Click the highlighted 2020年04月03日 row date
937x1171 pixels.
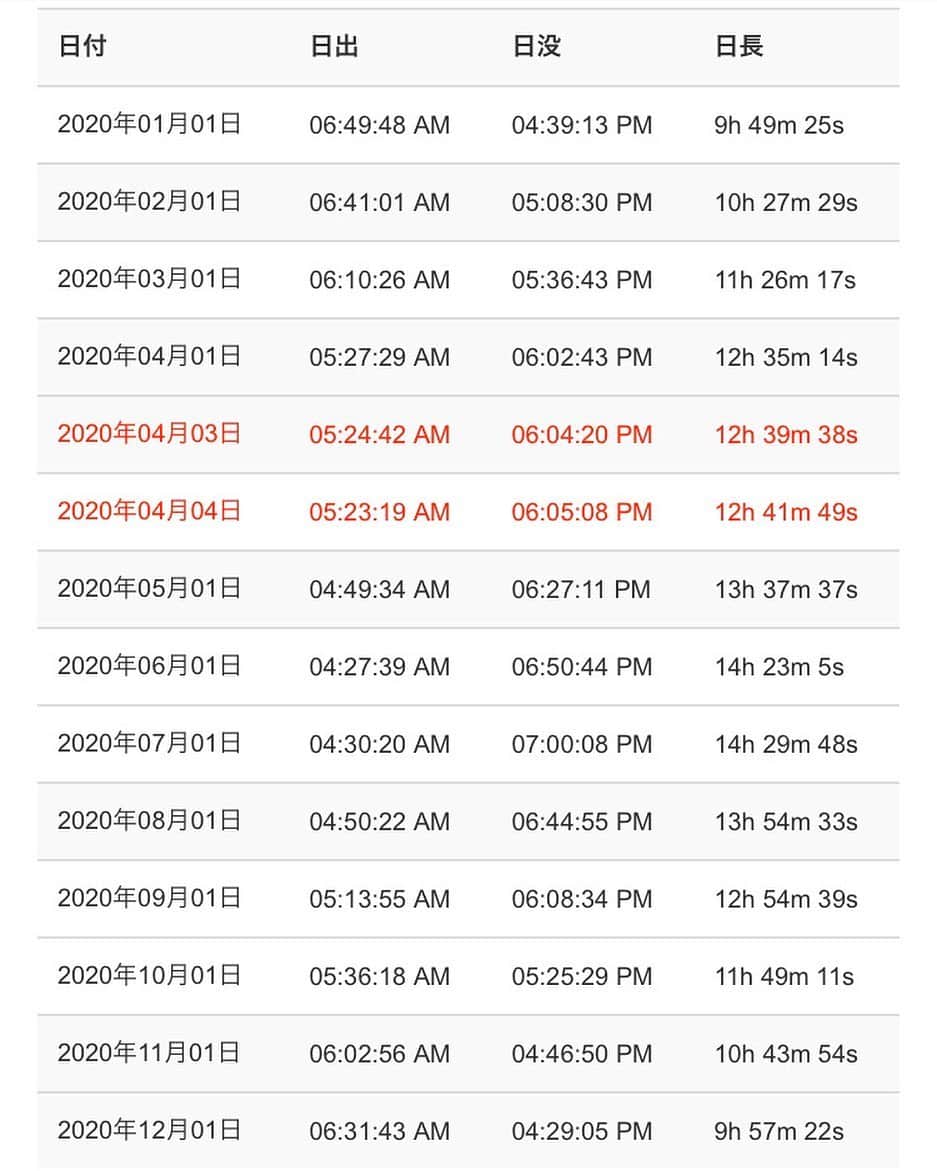pos(149,434)
